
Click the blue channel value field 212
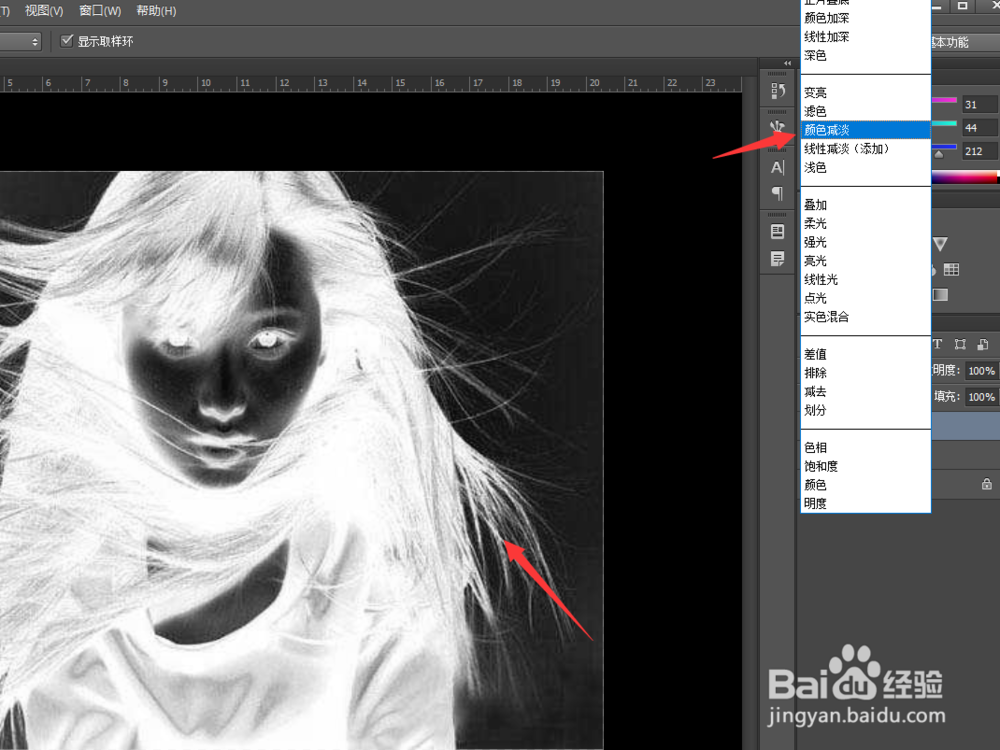click(x=980, y=151)
